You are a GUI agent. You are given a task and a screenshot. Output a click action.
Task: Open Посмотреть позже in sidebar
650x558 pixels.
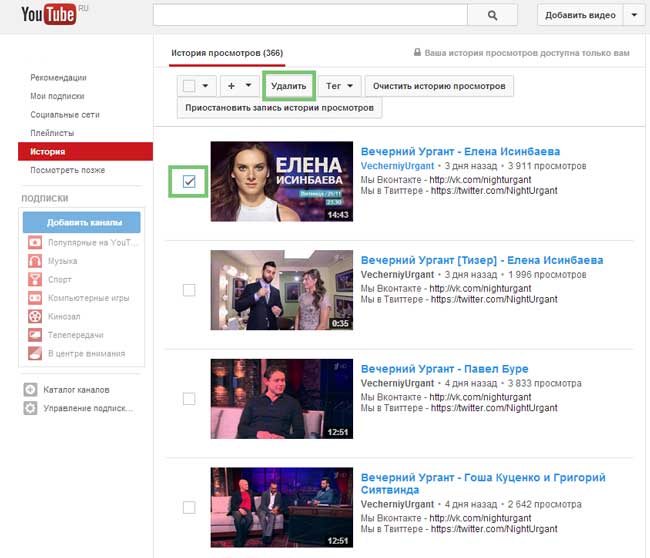67,170
